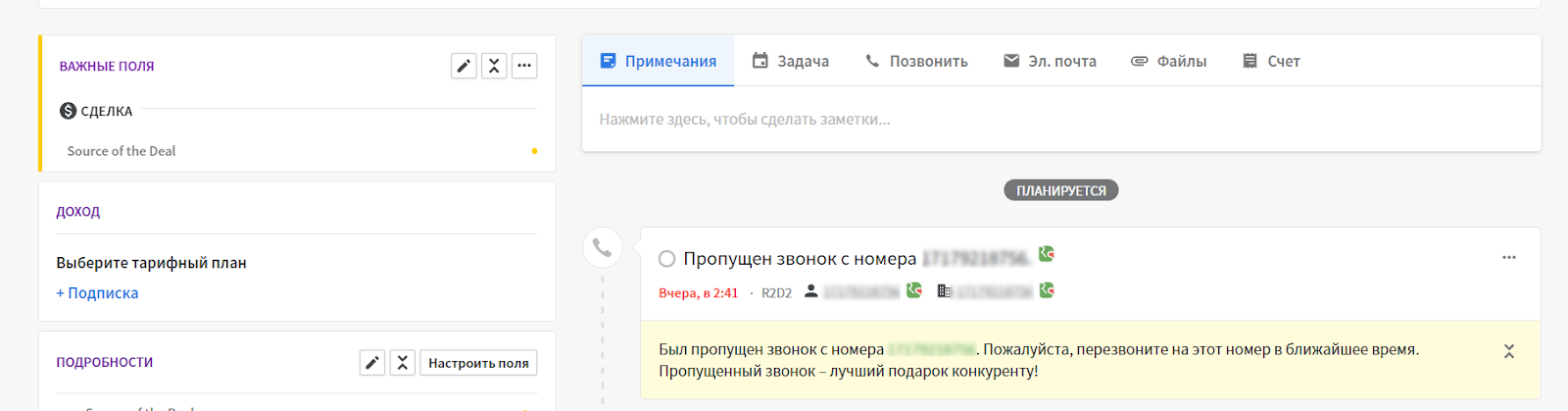The image size is (1568, 411).
Task: Collapse the ПОДРОБНОСТИ section
Action: point(402,363)
